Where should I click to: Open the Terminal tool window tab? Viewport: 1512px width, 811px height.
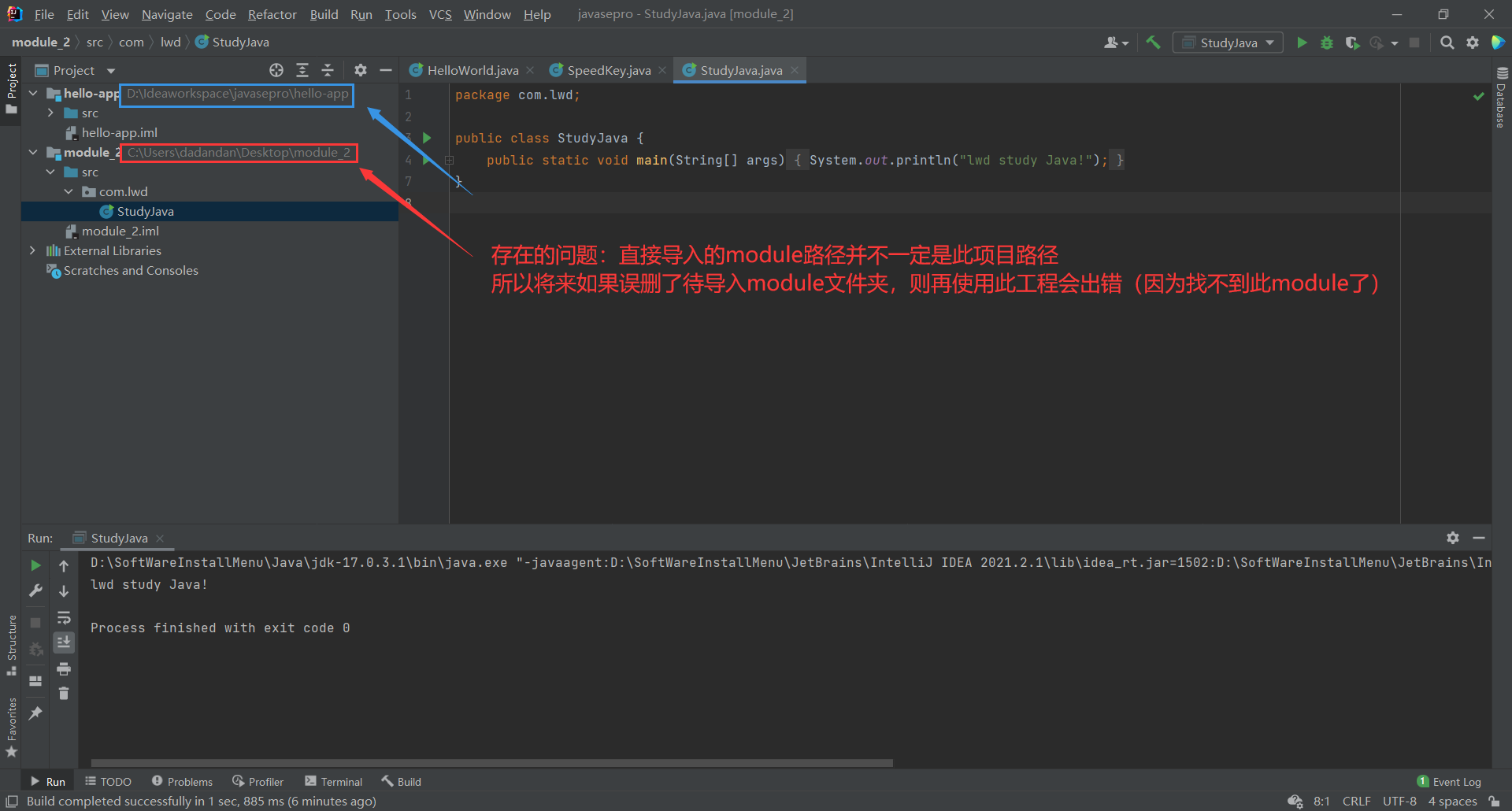click(333, 781)
